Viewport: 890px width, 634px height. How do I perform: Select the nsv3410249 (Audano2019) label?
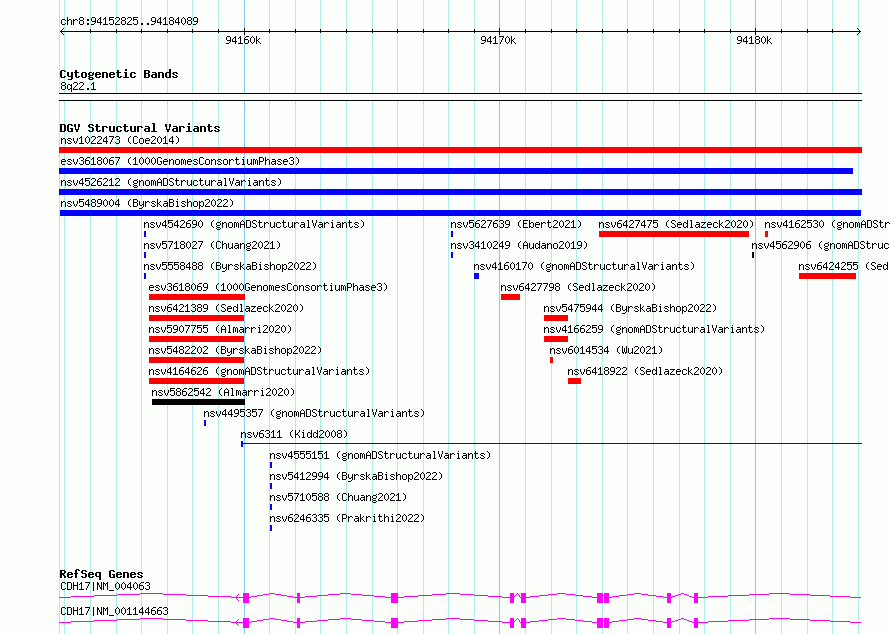pos(519,245)
